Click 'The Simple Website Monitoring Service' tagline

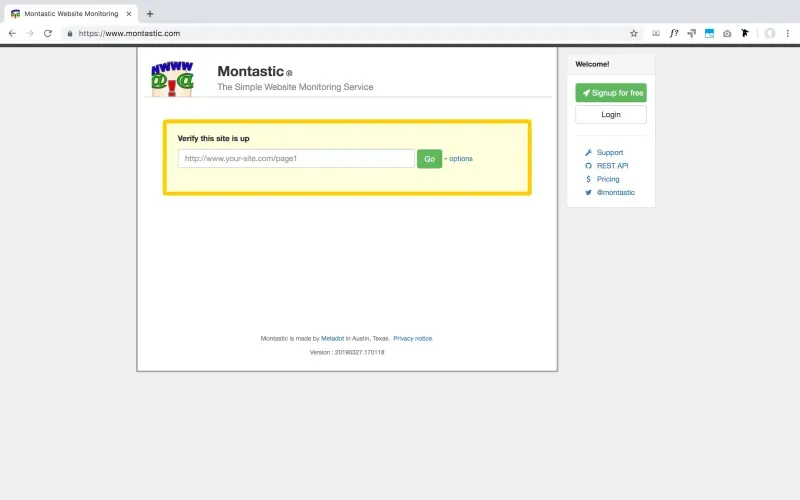click(295, 87)
